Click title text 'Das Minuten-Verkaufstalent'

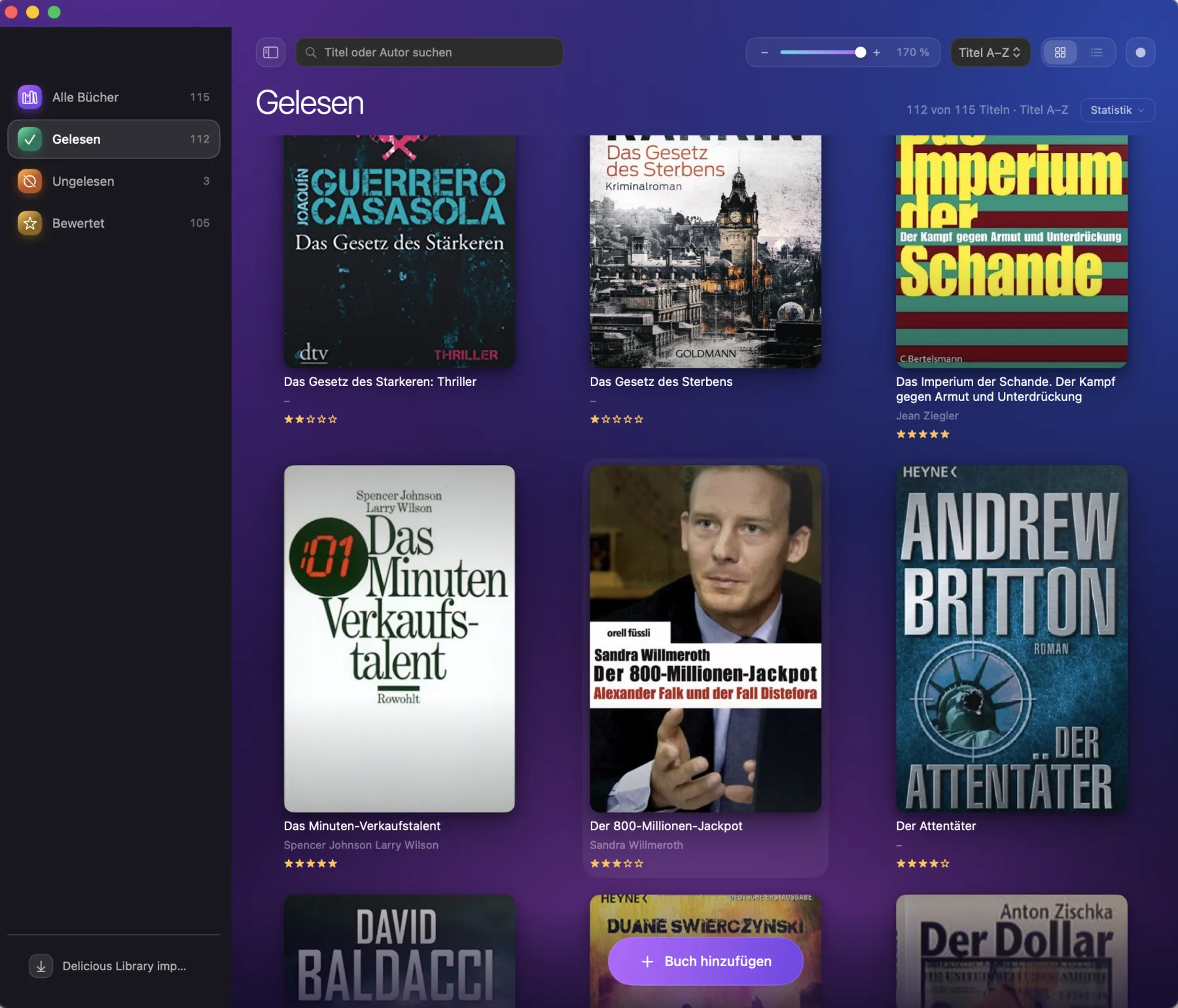362,826
